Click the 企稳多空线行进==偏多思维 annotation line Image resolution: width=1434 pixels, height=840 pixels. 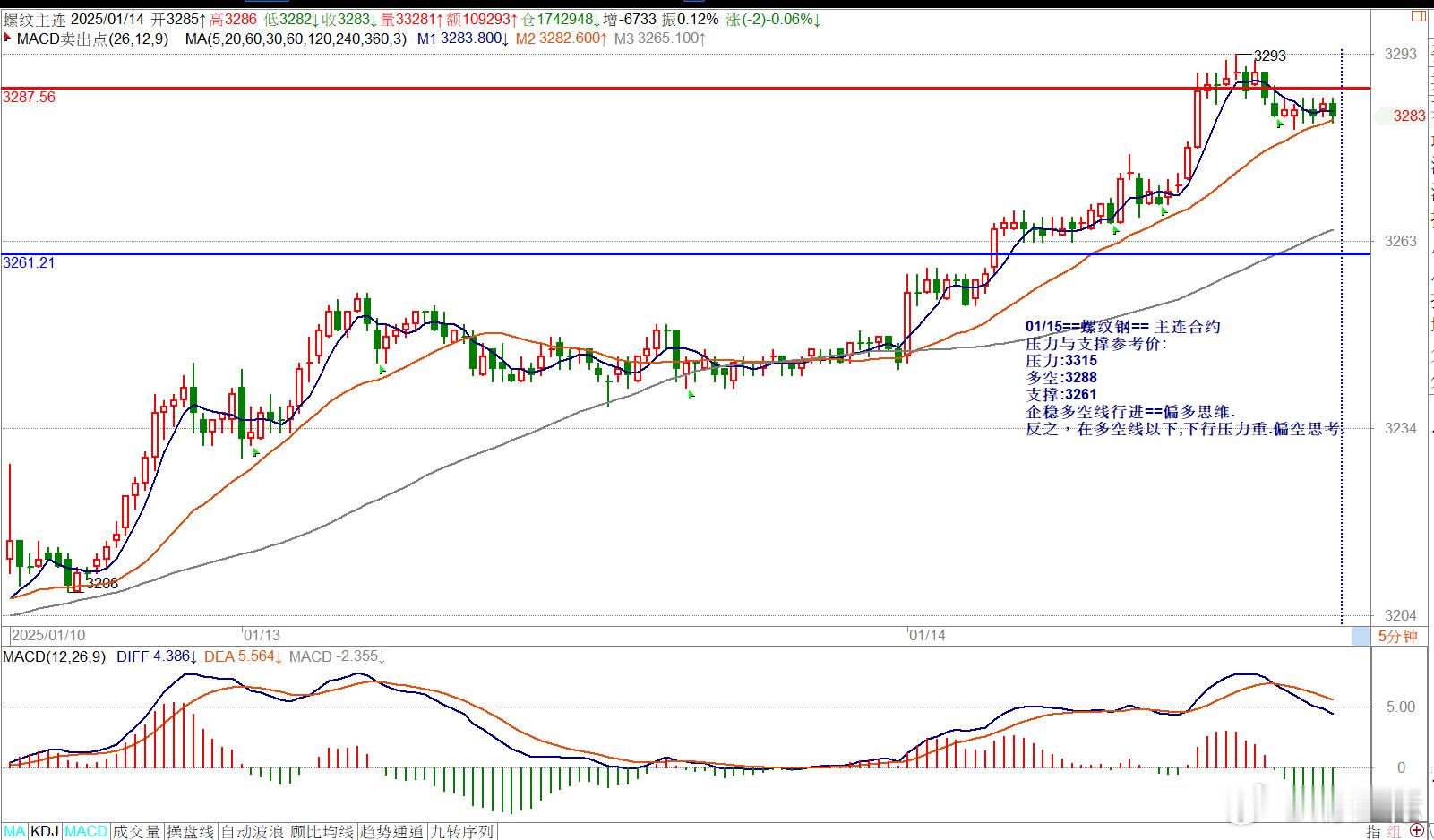(1130, 412)
